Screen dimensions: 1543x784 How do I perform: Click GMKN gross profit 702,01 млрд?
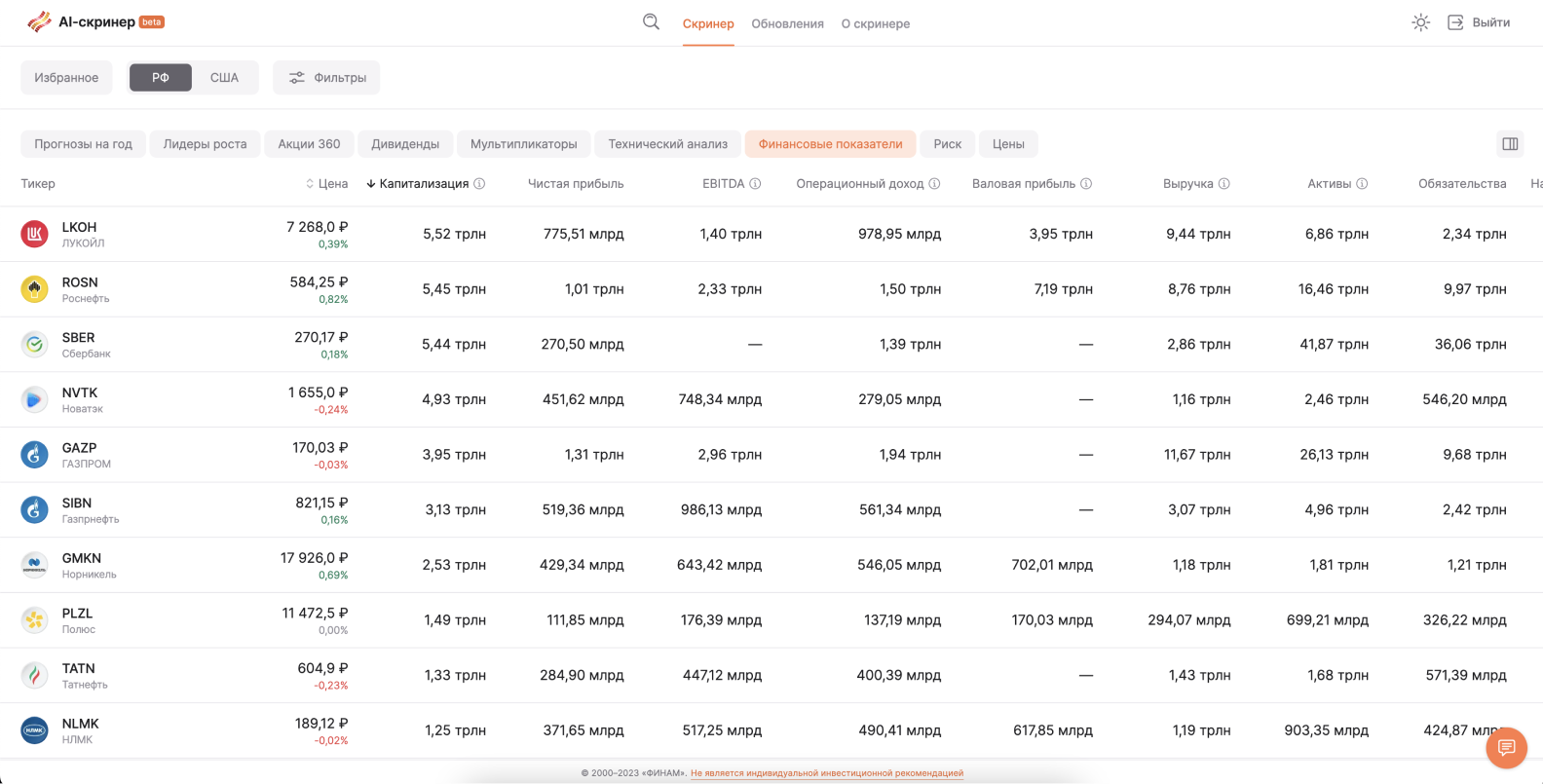[x=1052, y=565]
